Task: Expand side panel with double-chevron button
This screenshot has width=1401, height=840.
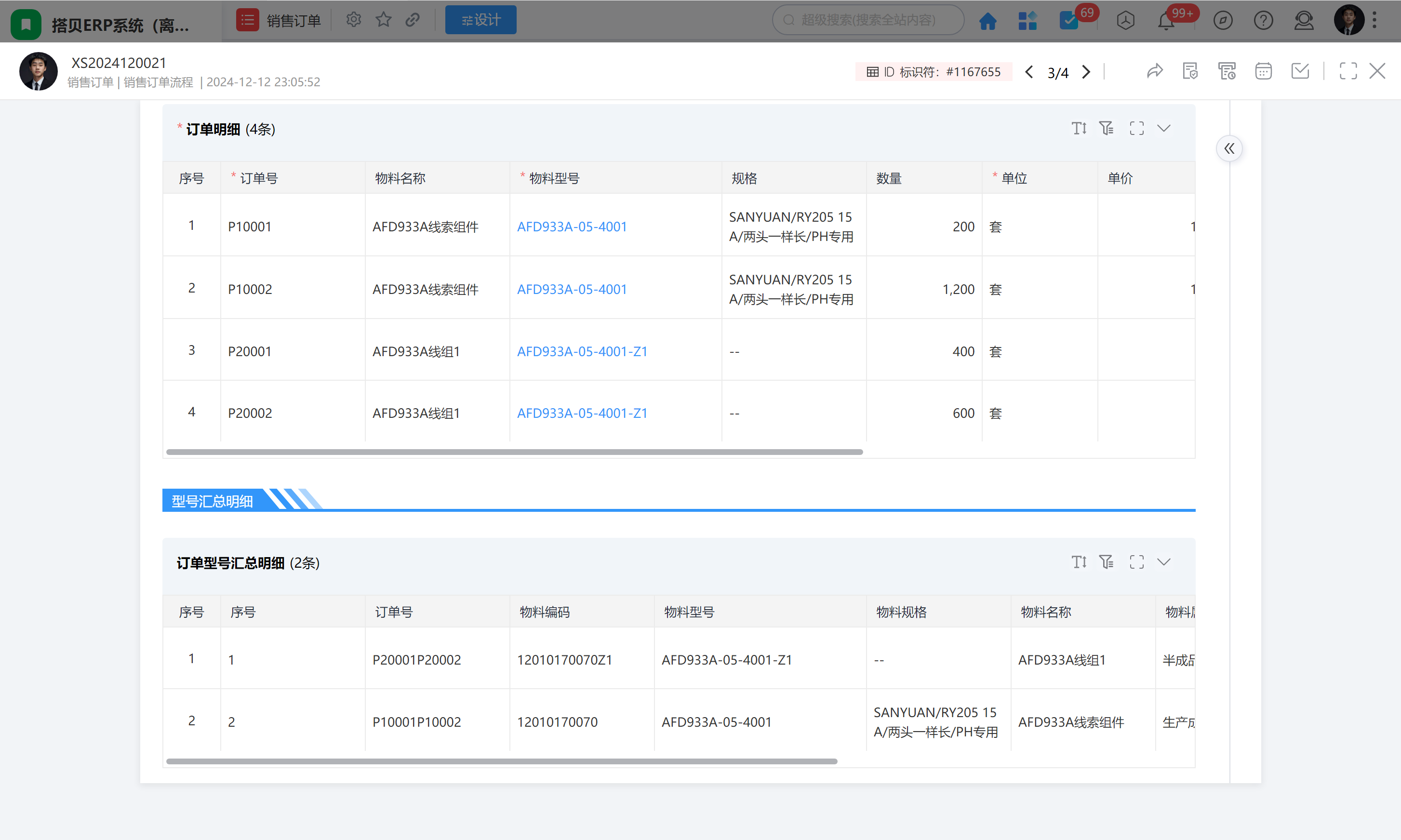Action: (x=1229, y=149)
